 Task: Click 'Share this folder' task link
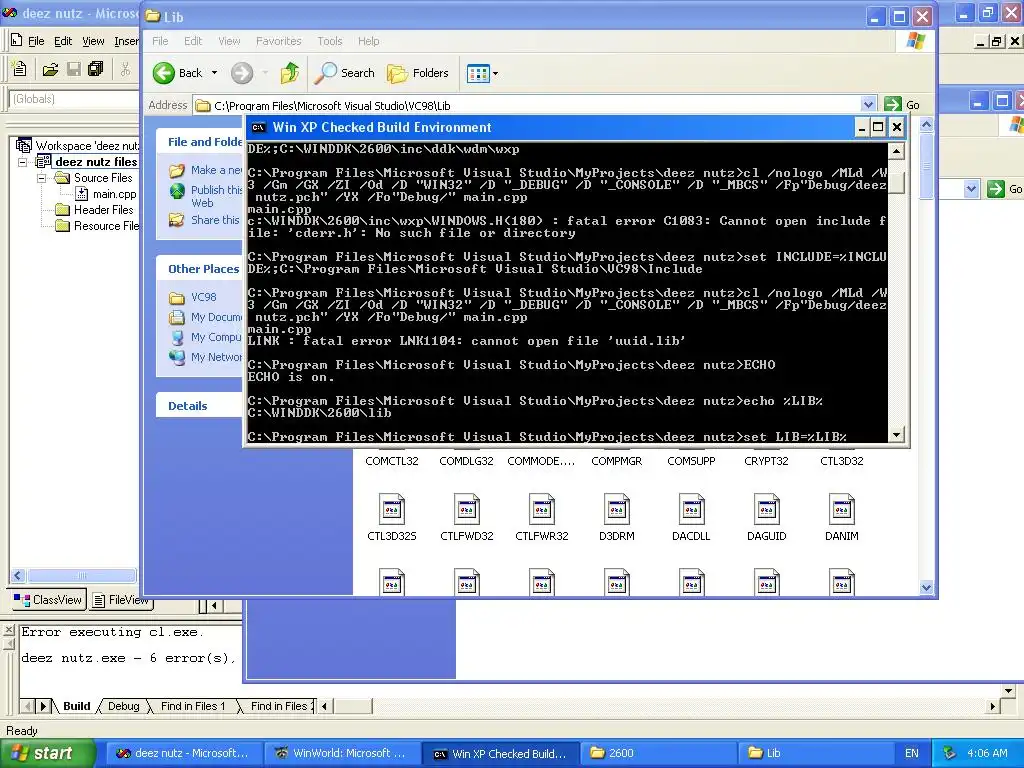[215, 220]
